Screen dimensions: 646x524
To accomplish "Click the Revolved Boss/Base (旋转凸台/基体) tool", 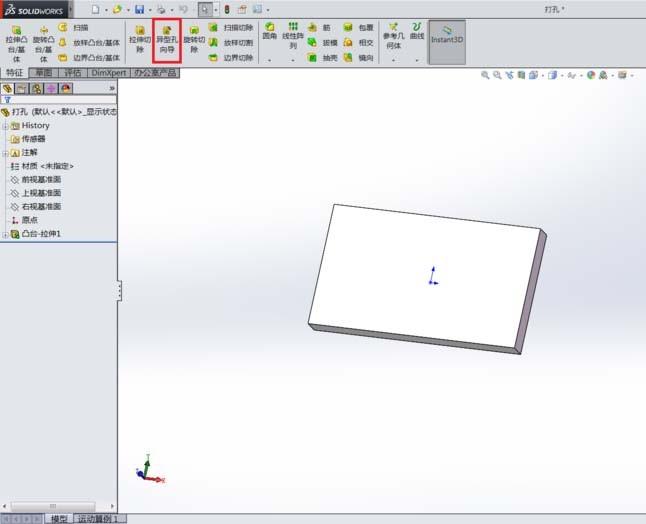I will click(x=43, y=43).
